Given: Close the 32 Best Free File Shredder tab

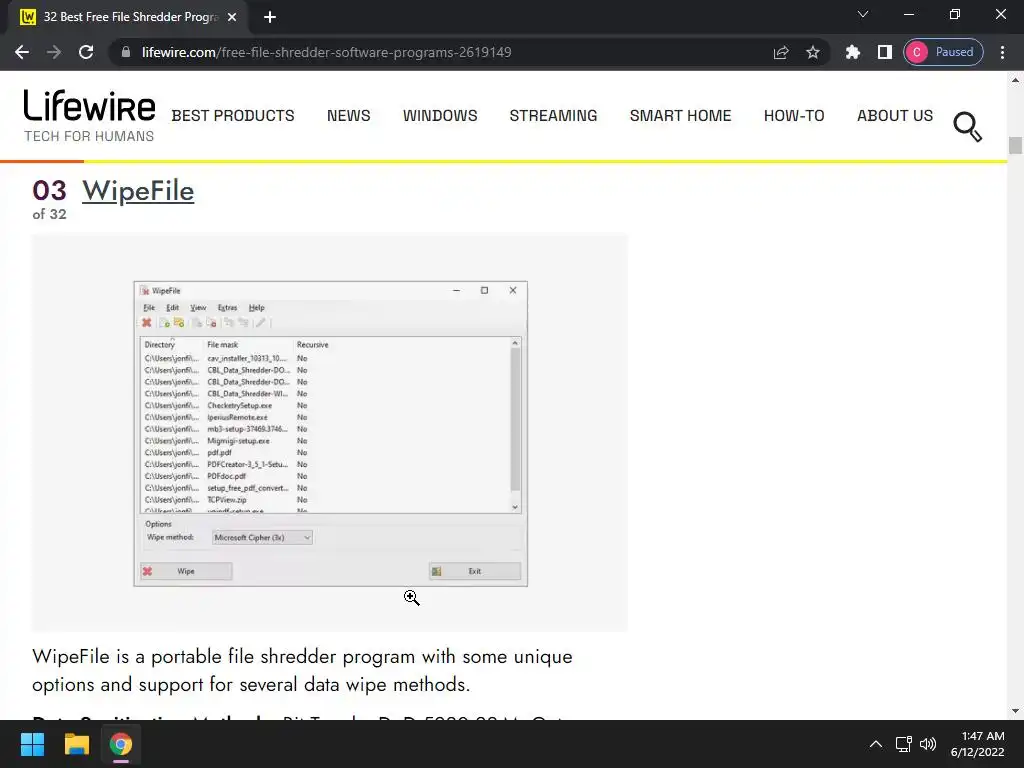Looking at the screenshot, I should coord(232,17).
